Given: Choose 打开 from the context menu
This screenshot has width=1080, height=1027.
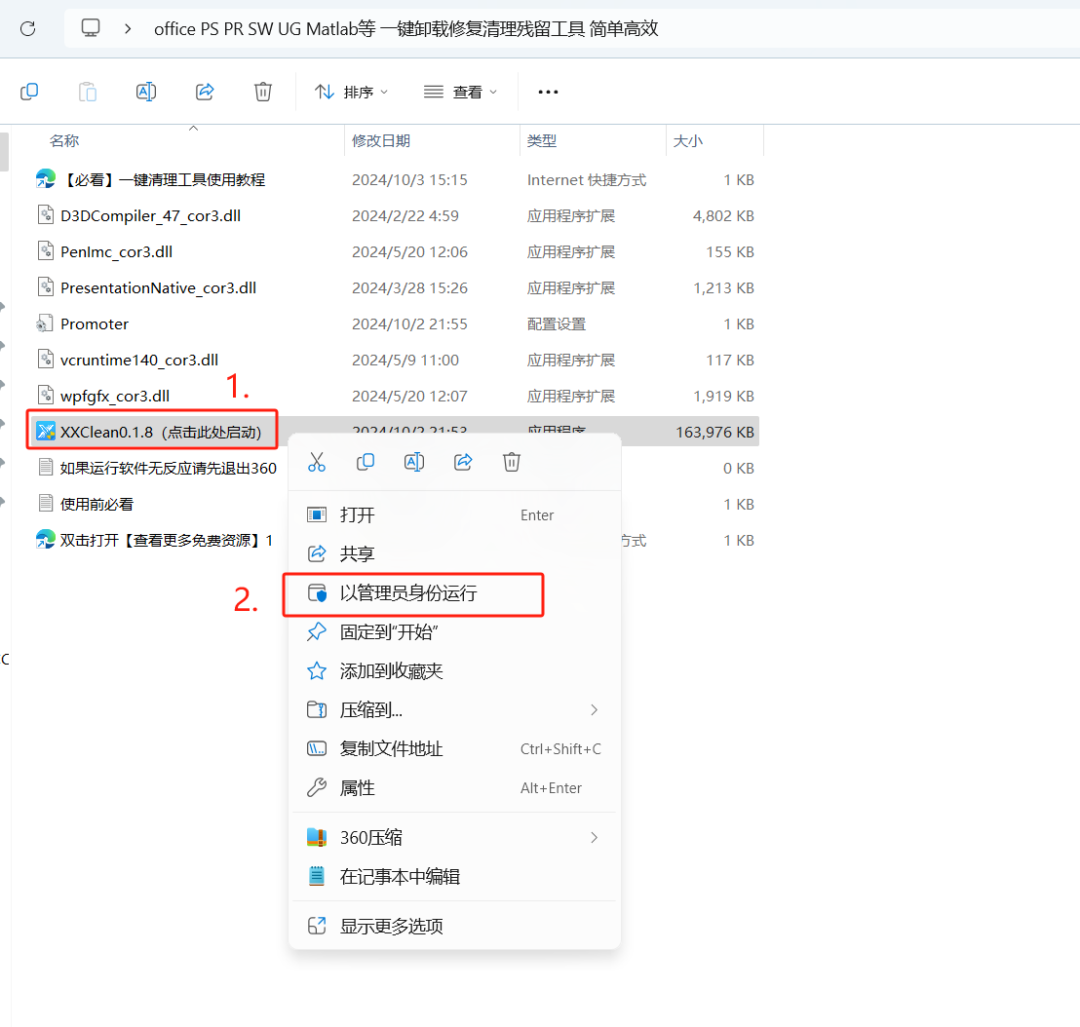Looking at the screenshot, I should [x=455, y=515].
